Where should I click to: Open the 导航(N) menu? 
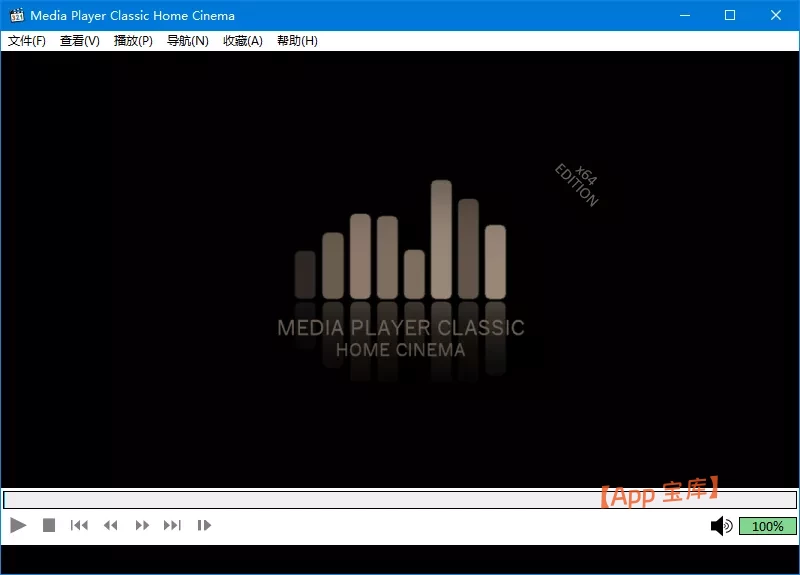coord(188,41)
